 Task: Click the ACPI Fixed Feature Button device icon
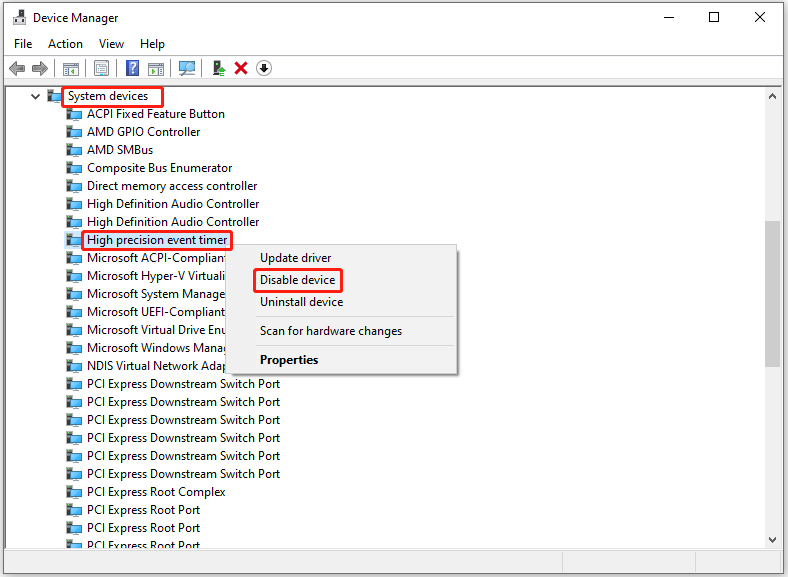click(x=74, y=114)
